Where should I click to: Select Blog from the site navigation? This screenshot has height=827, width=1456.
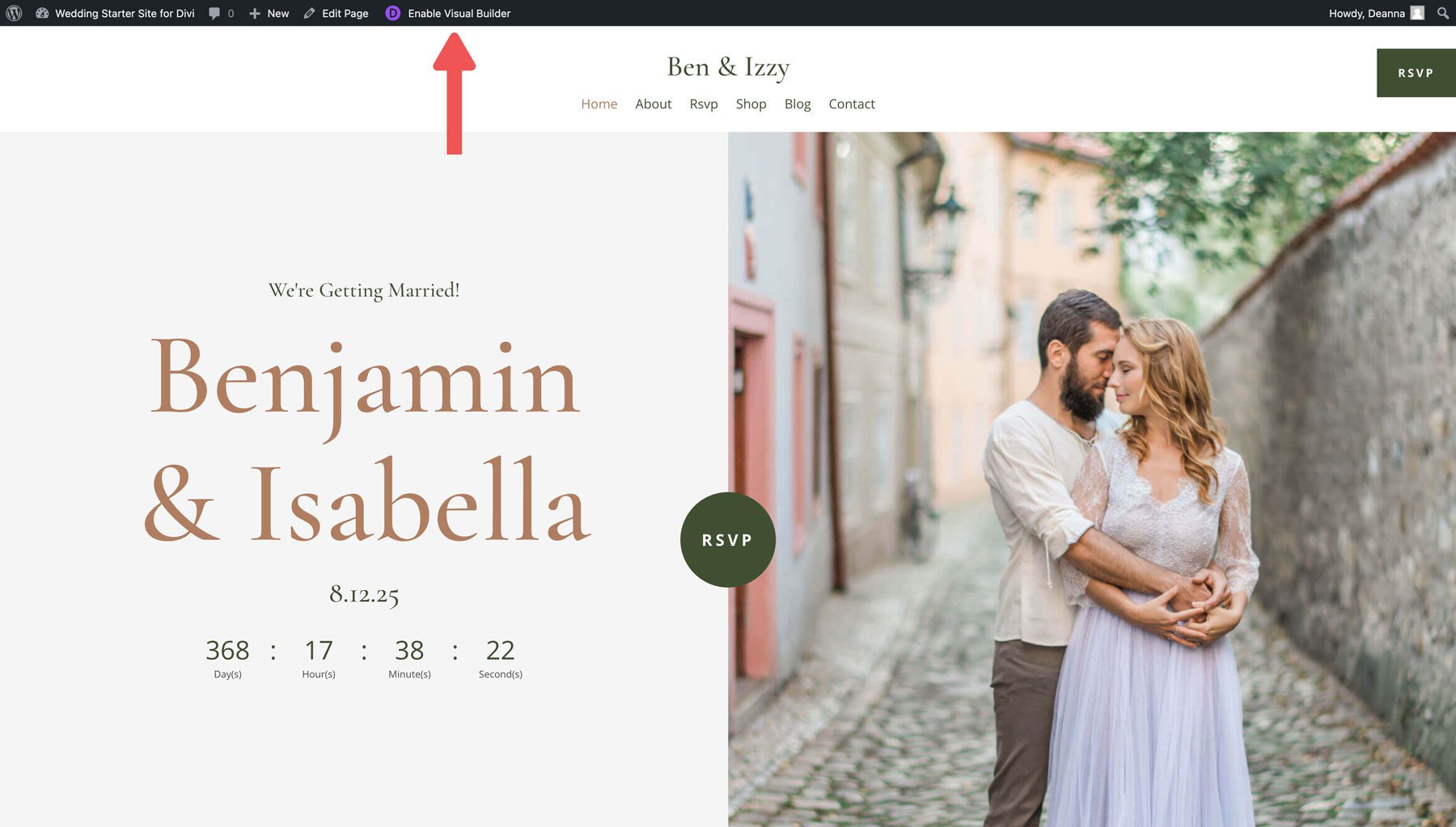click(x=798, y=103)
